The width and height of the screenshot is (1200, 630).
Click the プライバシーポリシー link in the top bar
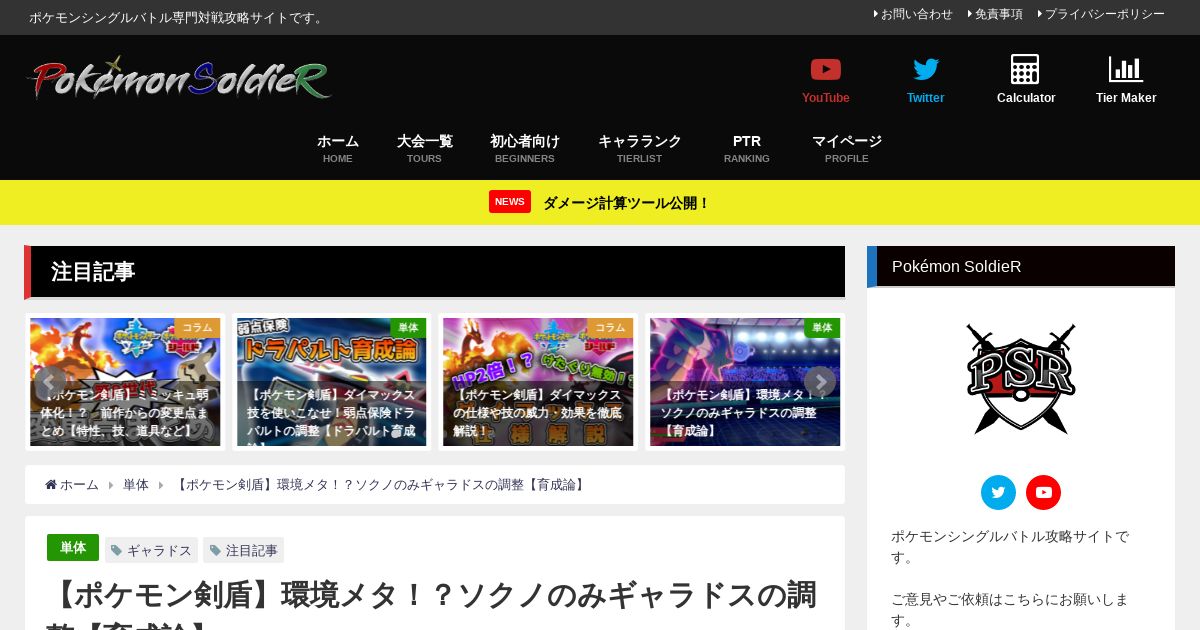tap(1104, 14)
